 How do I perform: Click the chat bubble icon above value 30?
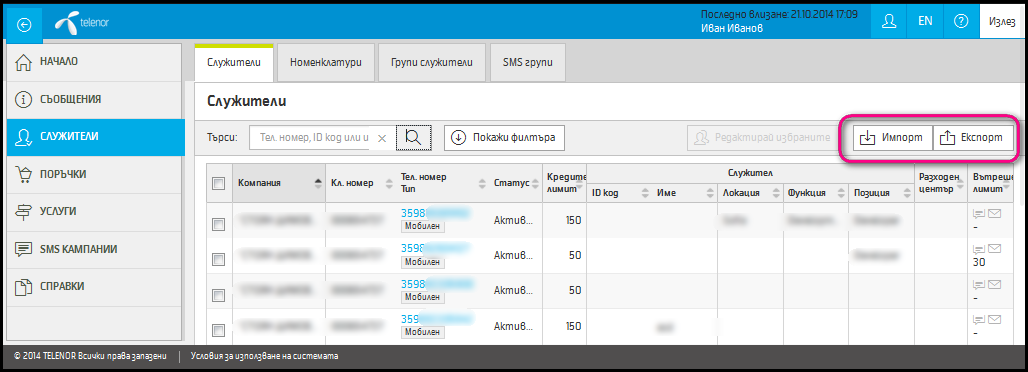click(x=979, y=249)
